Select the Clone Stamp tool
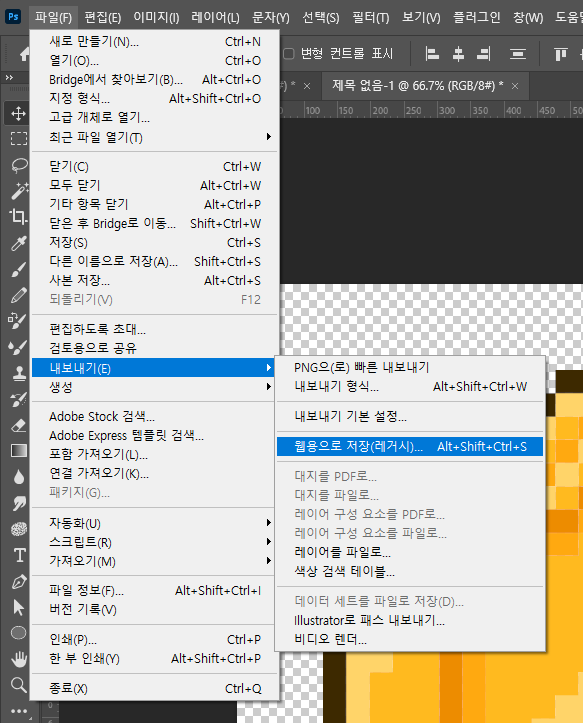This screenshot has height=723, width=583. [x=18, y=373]
